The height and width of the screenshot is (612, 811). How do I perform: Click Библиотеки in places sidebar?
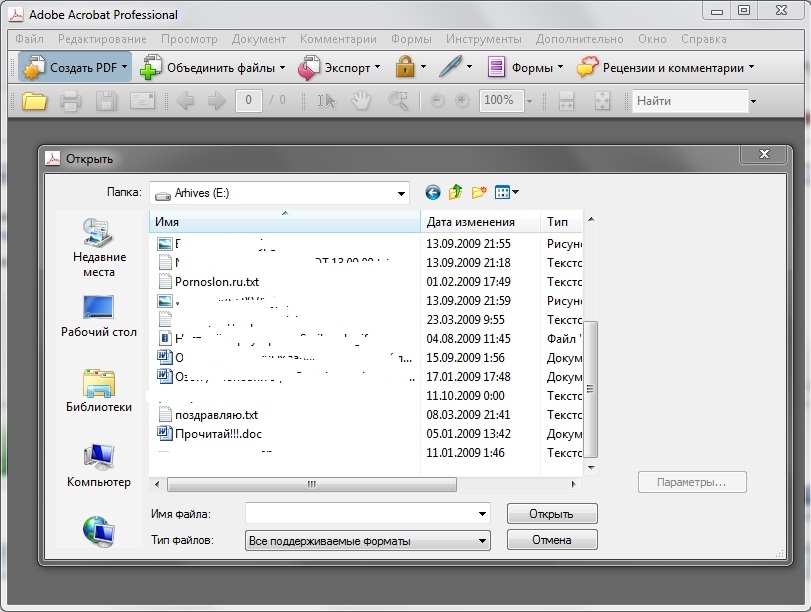click(99, 391)
